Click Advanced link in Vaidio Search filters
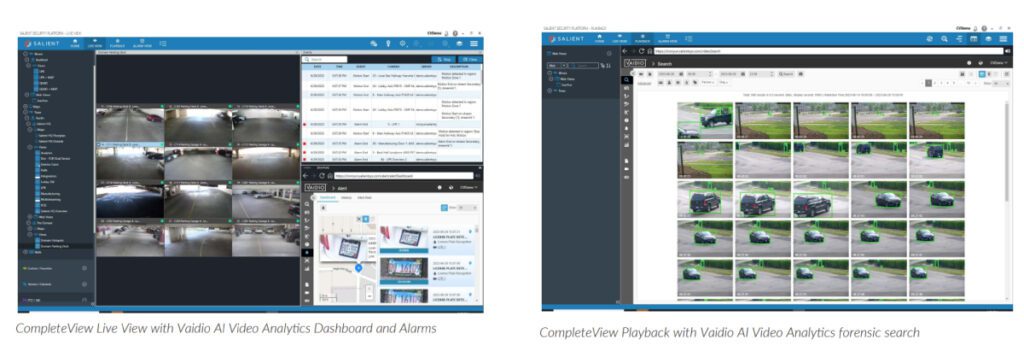 pos(644,83)
